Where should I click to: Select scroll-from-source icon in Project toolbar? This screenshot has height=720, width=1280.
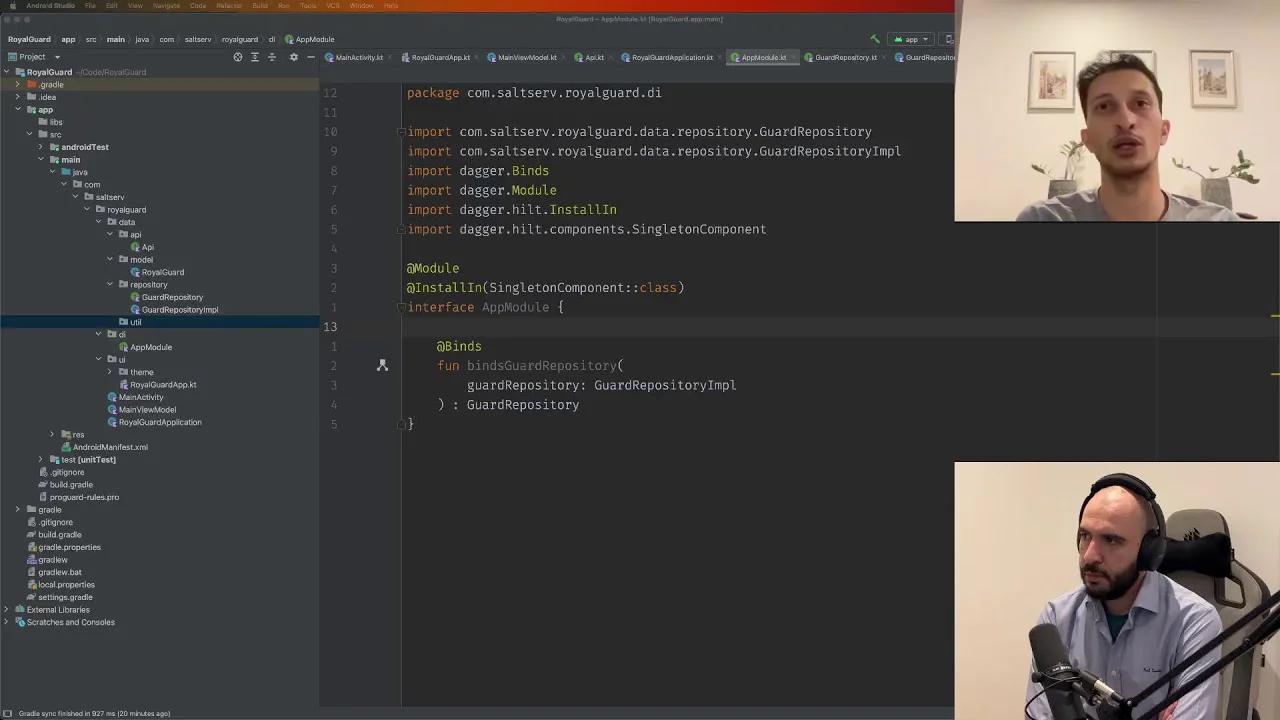tap(238, 57)
